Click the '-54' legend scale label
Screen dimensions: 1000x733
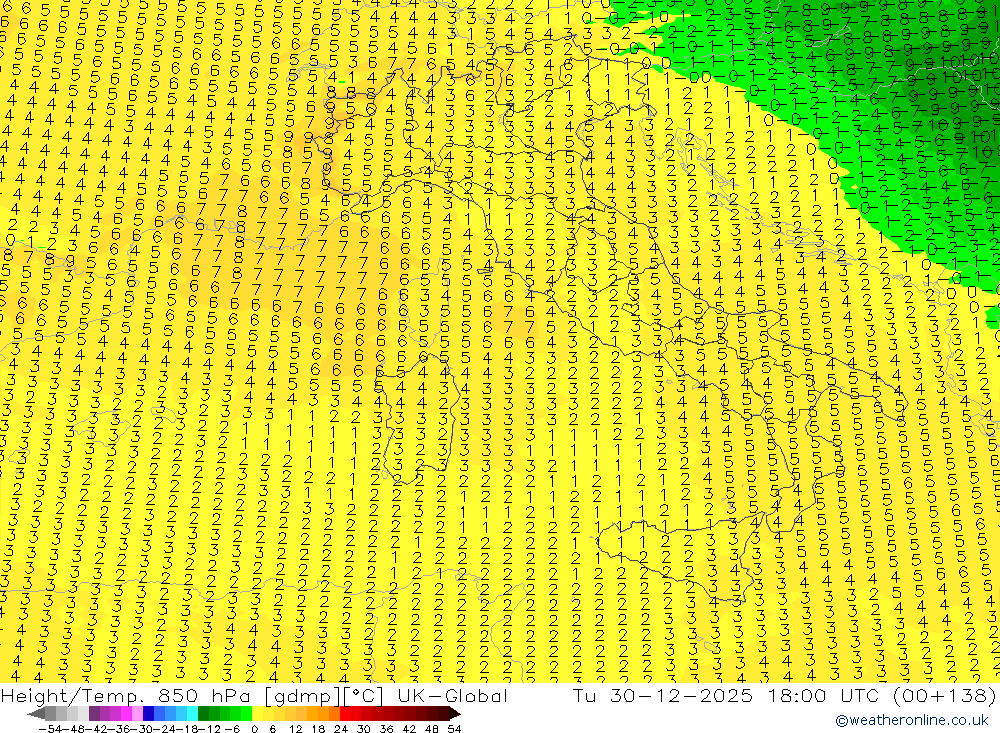click(x=50, y=729)
